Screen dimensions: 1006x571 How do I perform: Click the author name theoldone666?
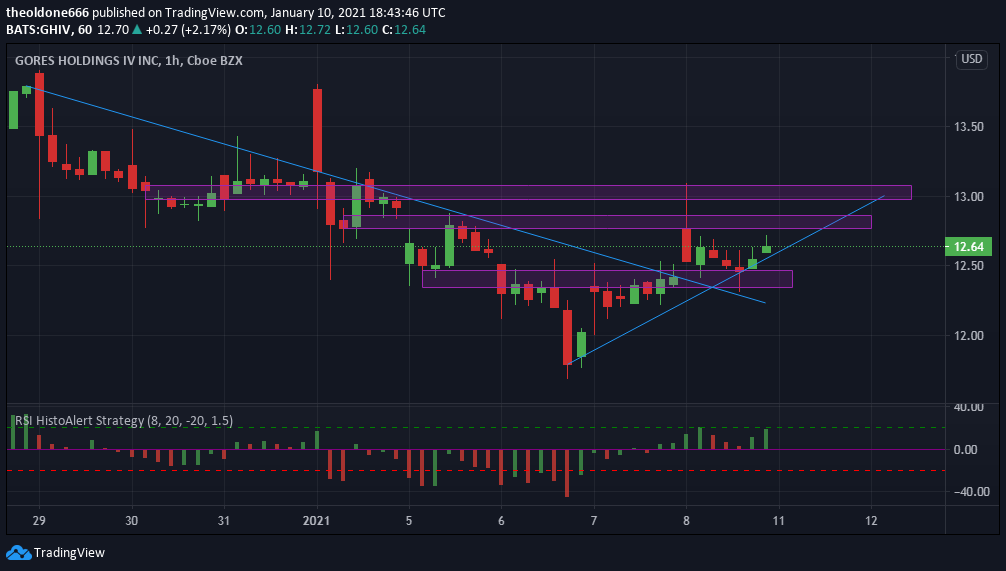47,12
